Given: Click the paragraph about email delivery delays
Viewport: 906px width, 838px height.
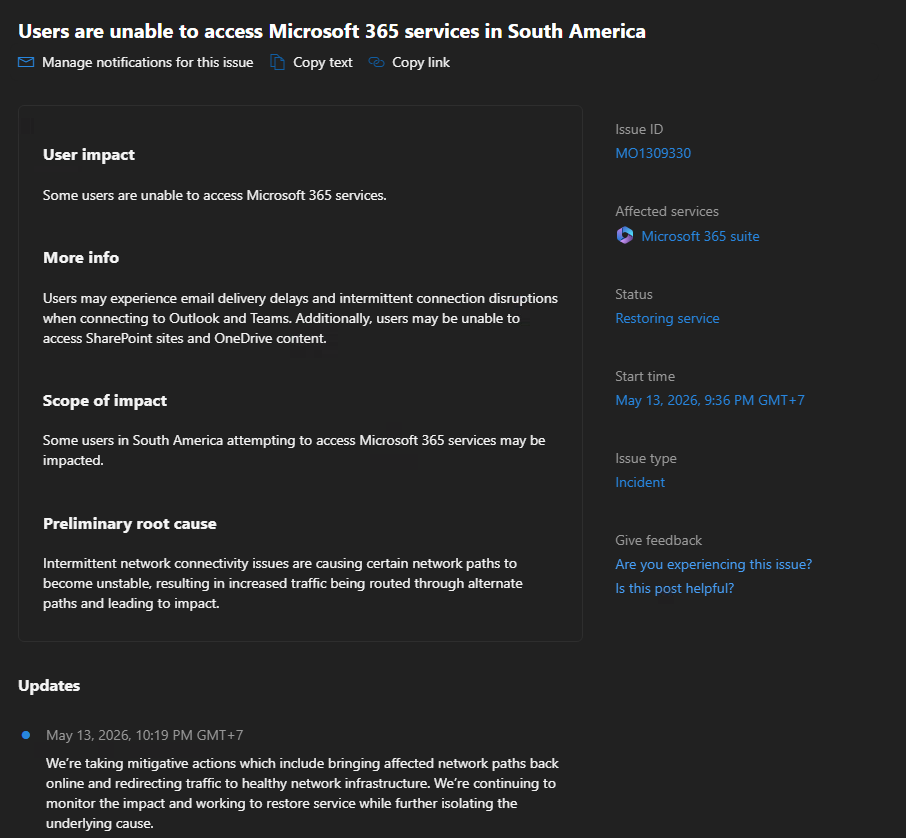Looking at the screenshot, I should click(x=300, y=318).
